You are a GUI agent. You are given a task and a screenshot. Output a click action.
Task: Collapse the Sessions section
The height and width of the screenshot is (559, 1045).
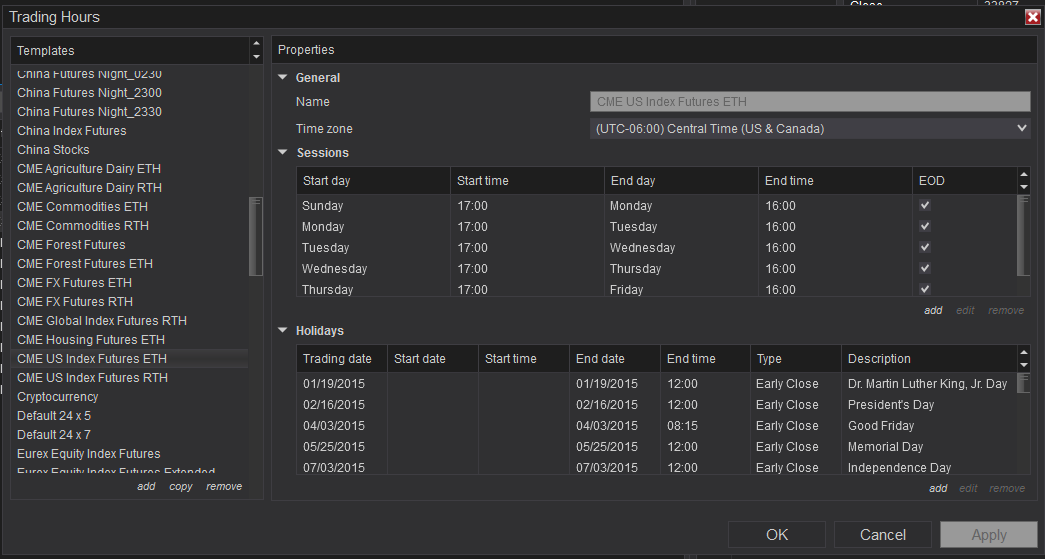tap(283, 153)
